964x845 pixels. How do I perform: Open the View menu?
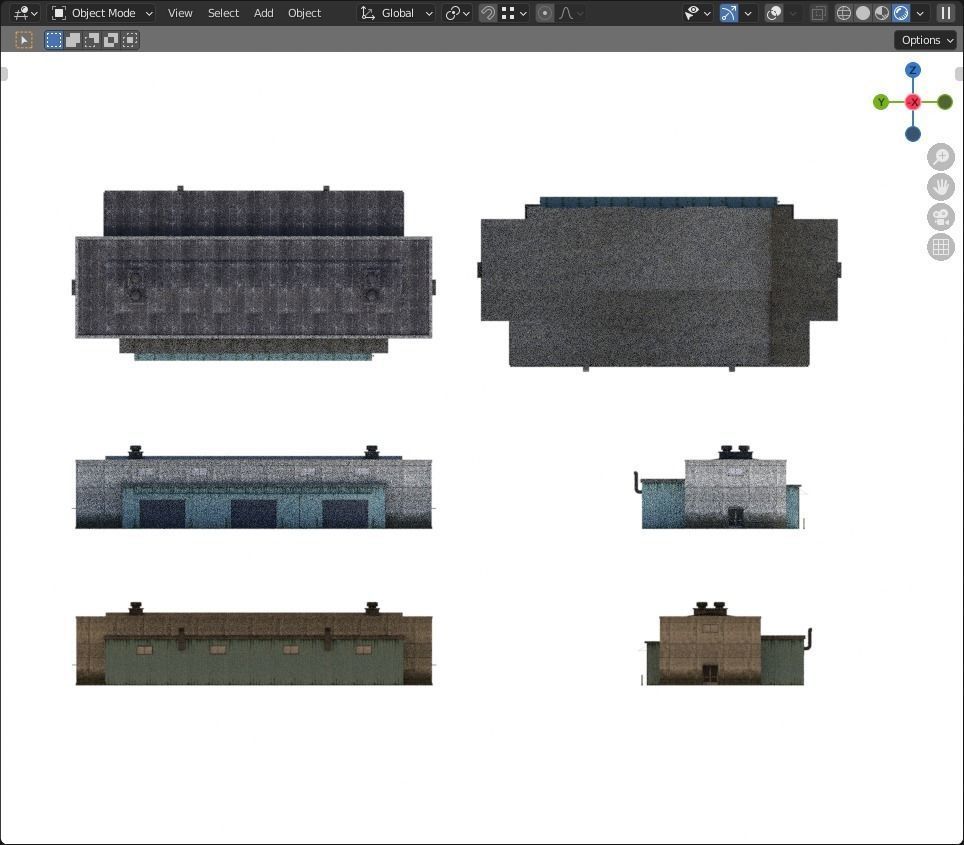tap(180, 13)
